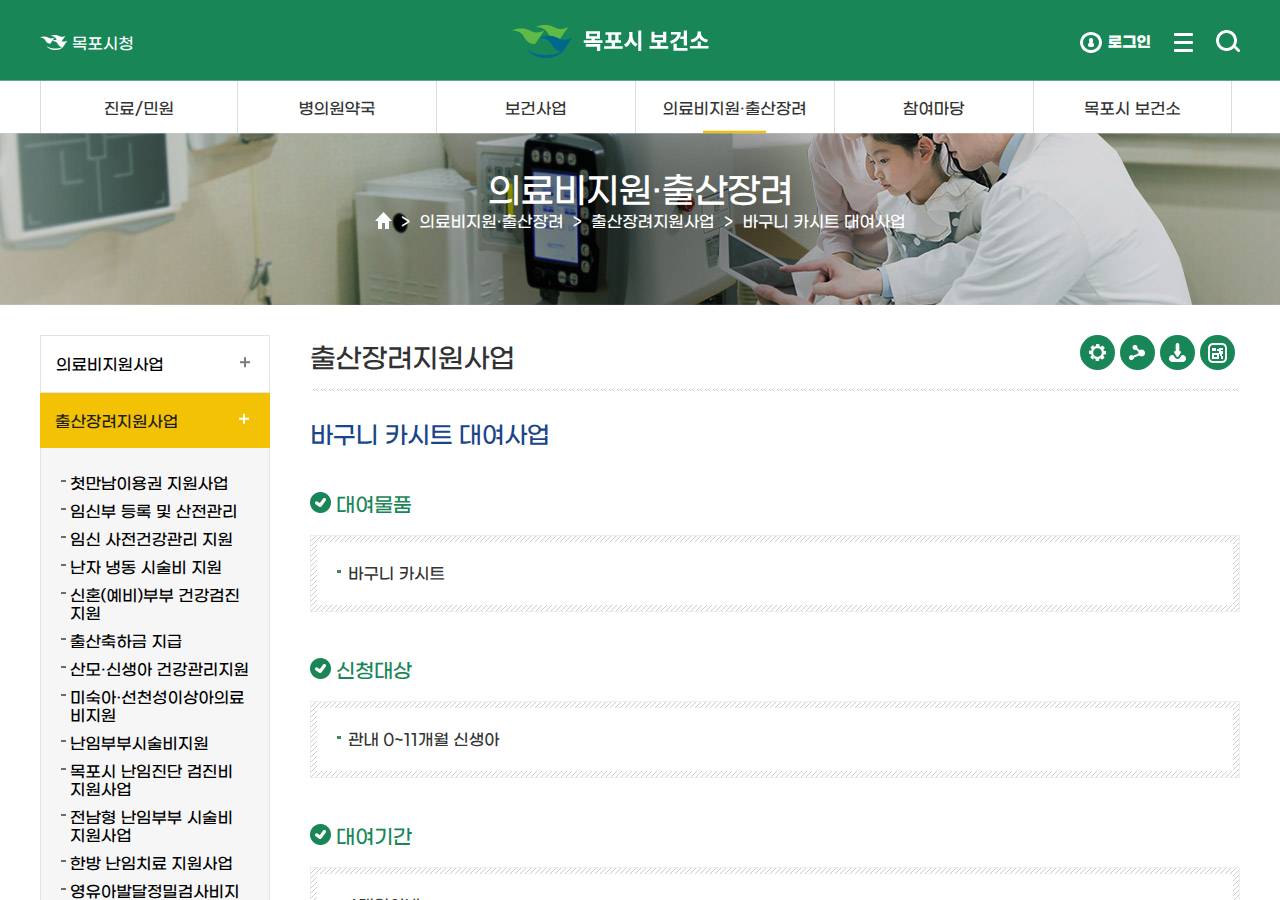The height and width of the screenshot is (900, 1280).
Task: Open 임신 사전건강관리 지원
Action: [x=151, y=539]
